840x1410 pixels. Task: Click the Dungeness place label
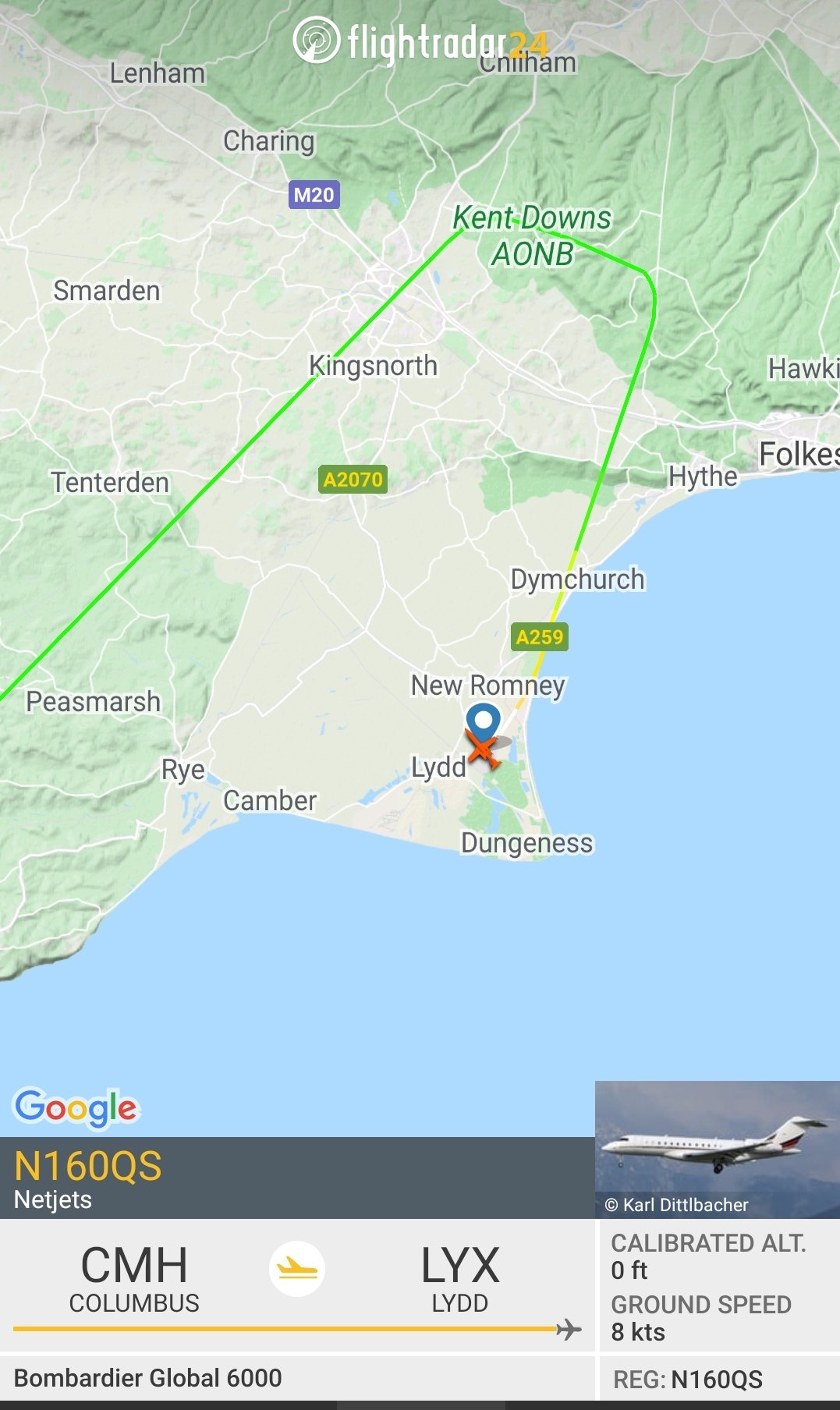pos(527,843)
